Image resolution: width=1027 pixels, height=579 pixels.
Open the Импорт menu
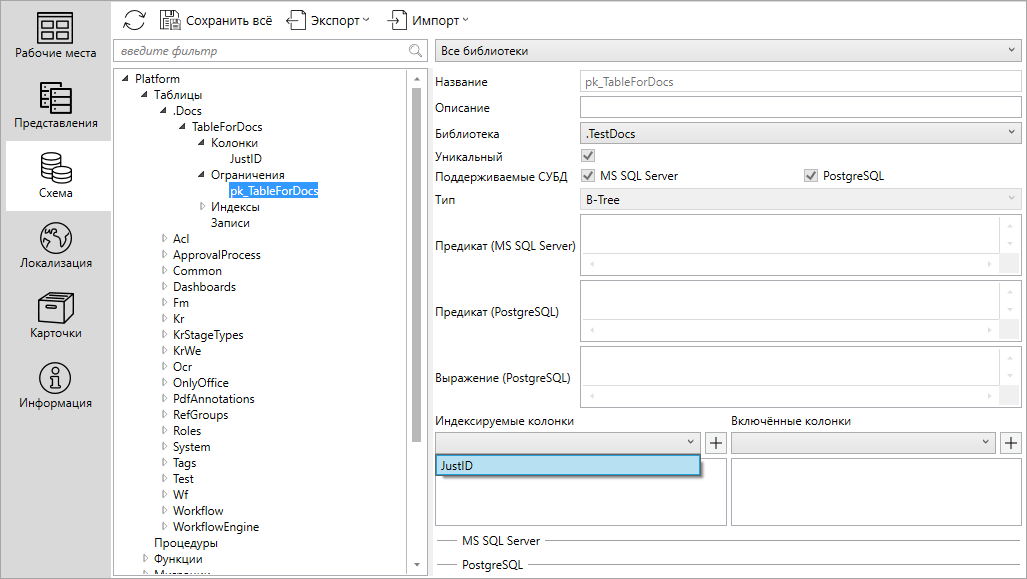tap(428, 20)
